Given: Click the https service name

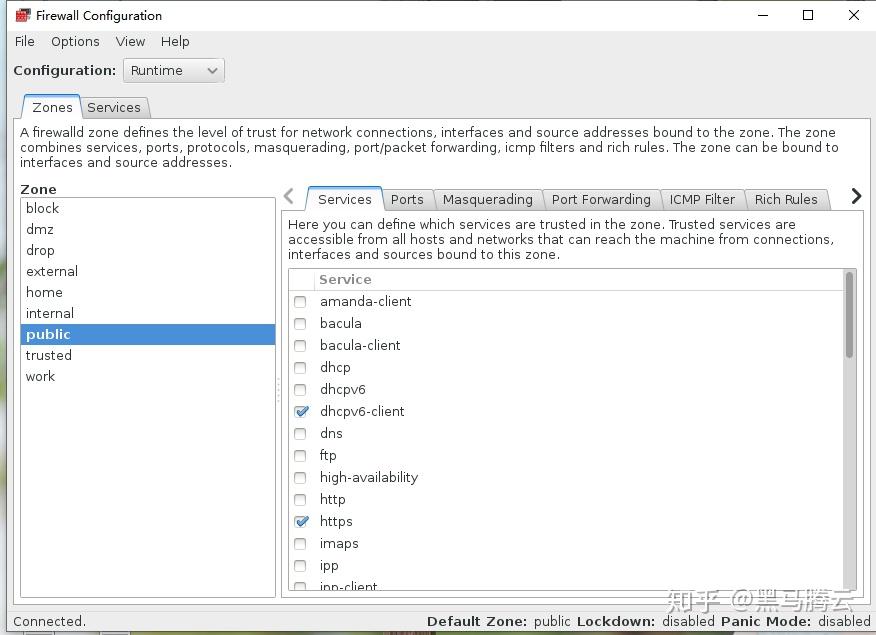Looking at the screenshot, I should coord(336,522).
